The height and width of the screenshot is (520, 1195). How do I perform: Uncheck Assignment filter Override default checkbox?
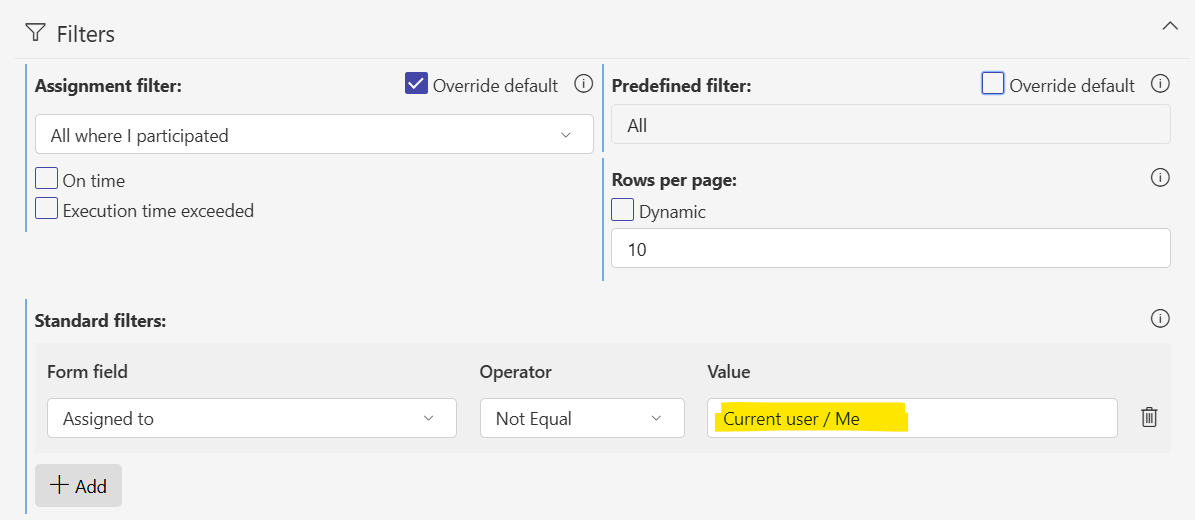[x=416, y=84]
